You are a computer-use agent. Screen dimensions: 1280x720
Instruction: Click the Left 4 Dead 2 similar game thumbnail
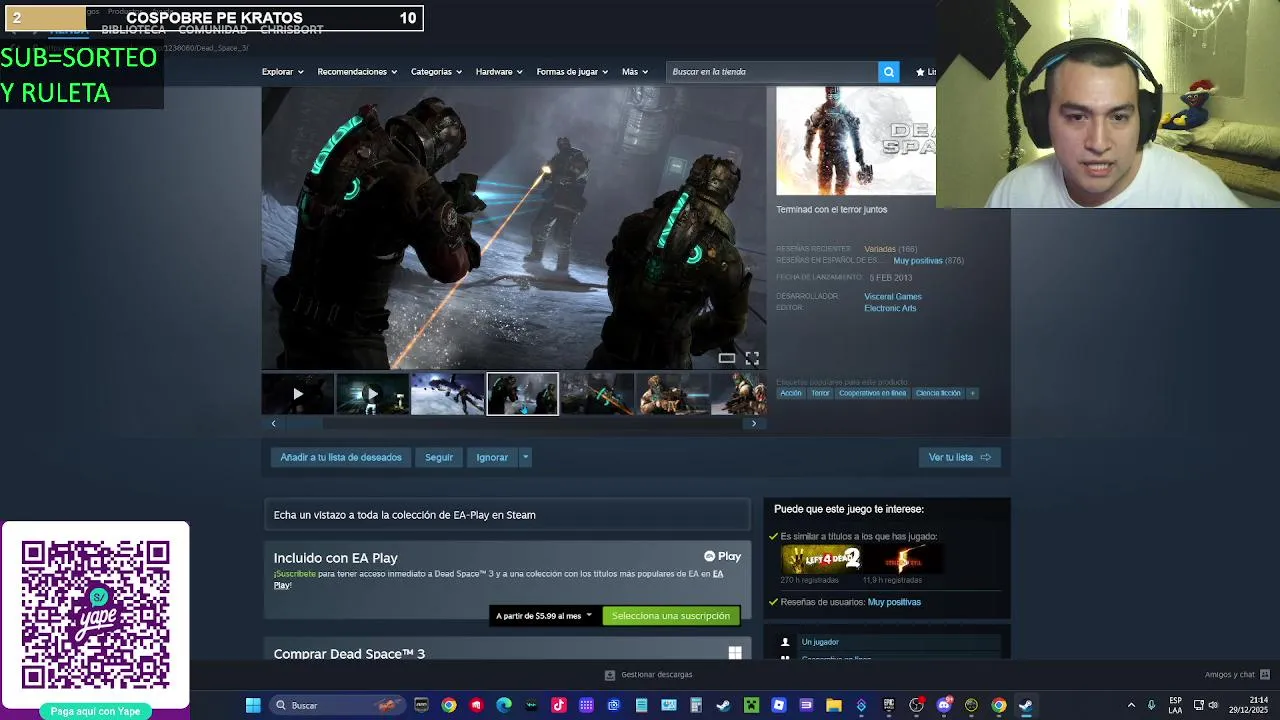tap(821, 559)
